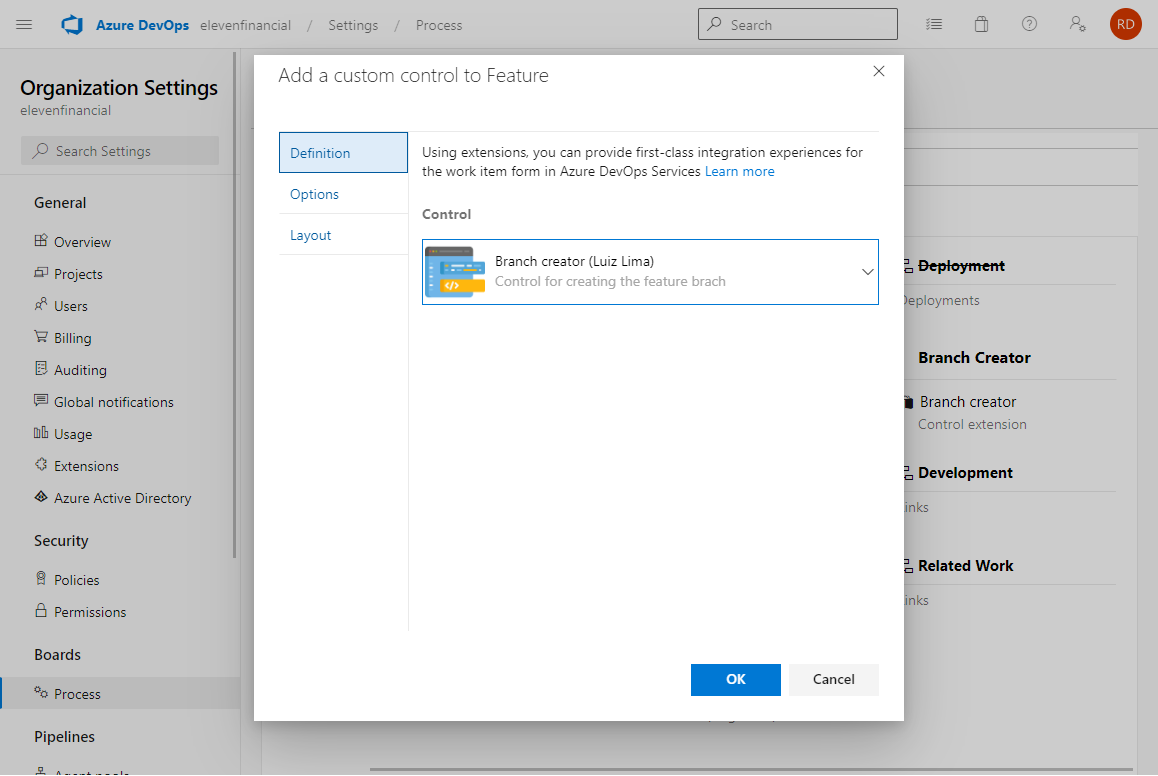Go to Process breadcrumb
The height and width of the screenshot is (776, 1158).
click(439, 25)
